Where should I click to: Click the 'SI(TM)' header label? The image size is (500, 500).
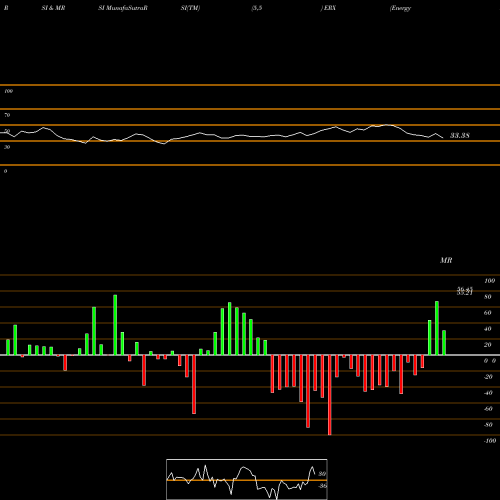click(x=190, y=8)
